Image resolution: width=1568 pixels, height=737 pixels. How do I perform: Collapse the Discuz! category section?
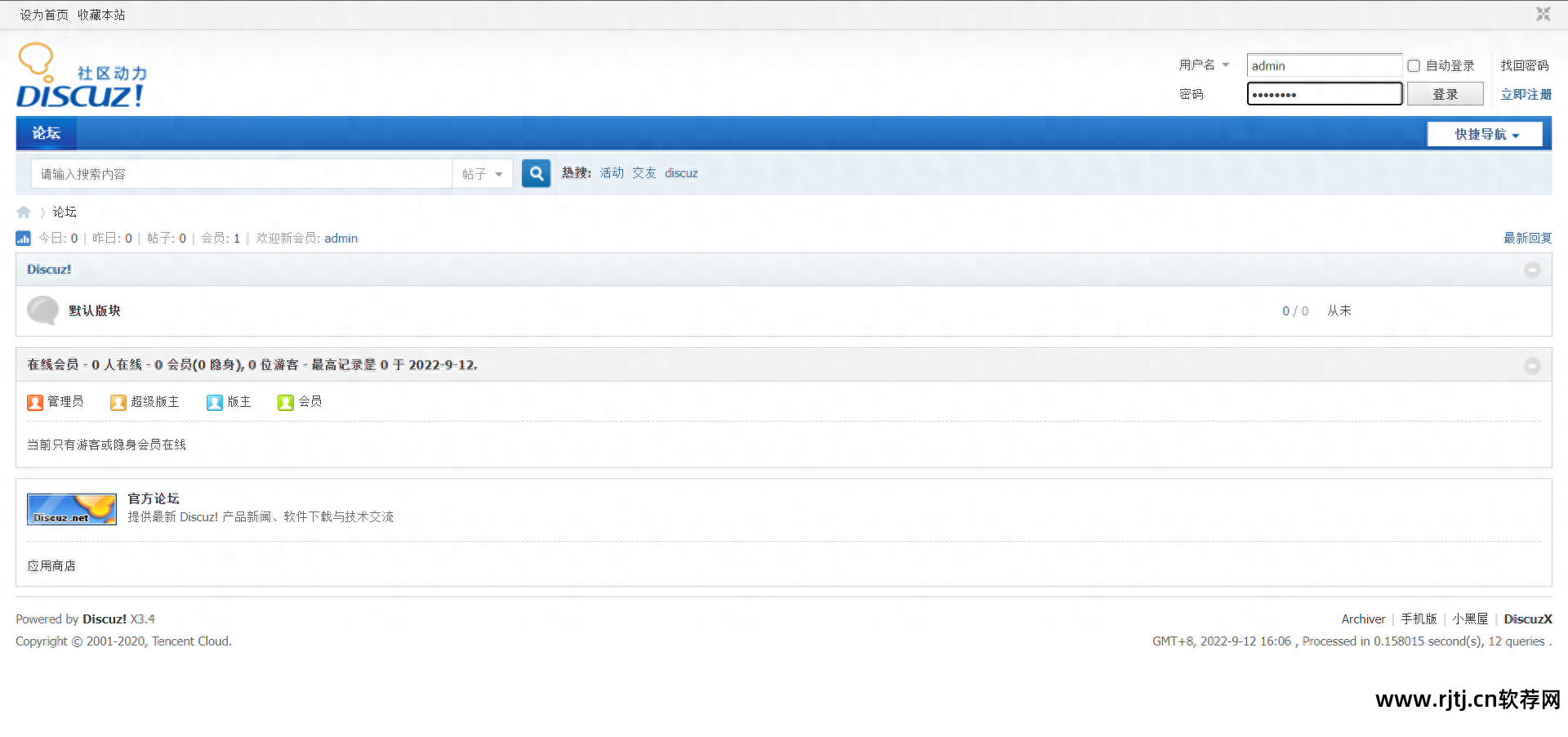(1532, 270)
